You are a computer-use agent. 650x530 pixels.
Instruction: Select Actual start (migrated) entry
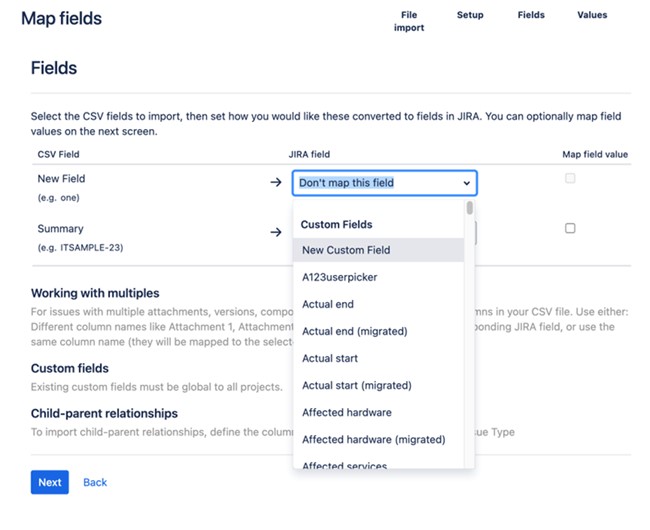(x=378, y=385)
